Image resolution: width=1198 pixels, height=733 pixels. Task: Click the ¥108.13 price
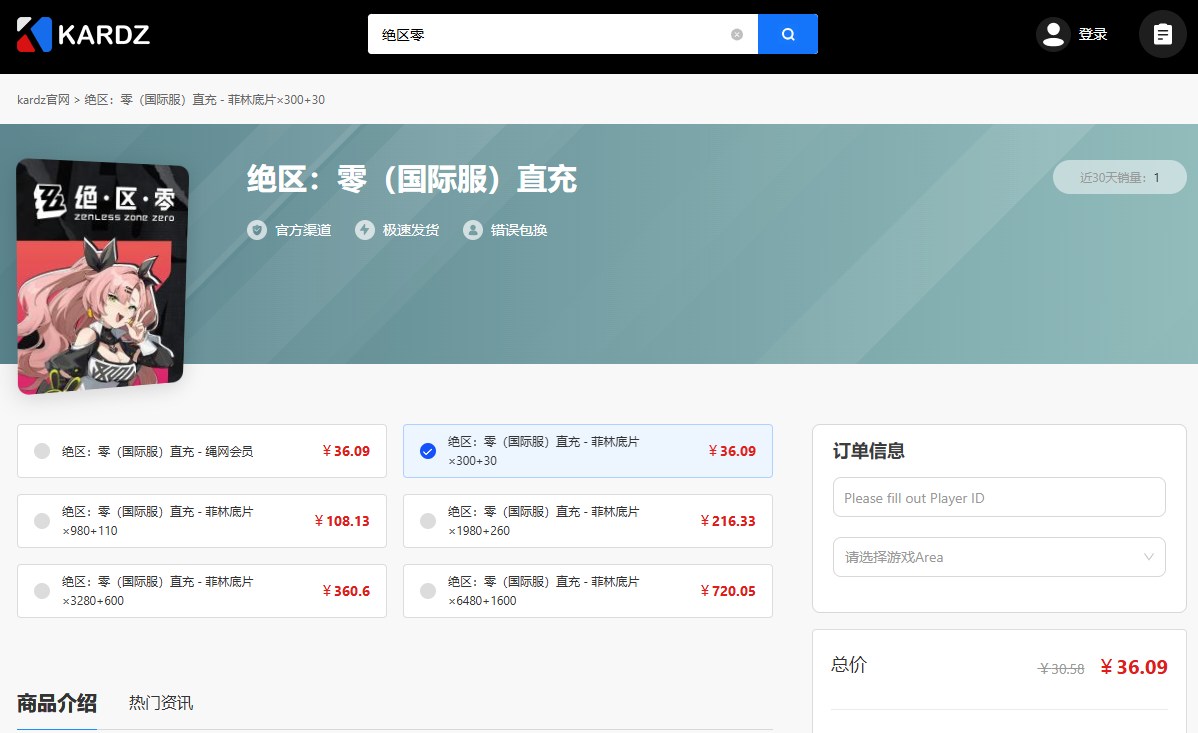point(342,521)
